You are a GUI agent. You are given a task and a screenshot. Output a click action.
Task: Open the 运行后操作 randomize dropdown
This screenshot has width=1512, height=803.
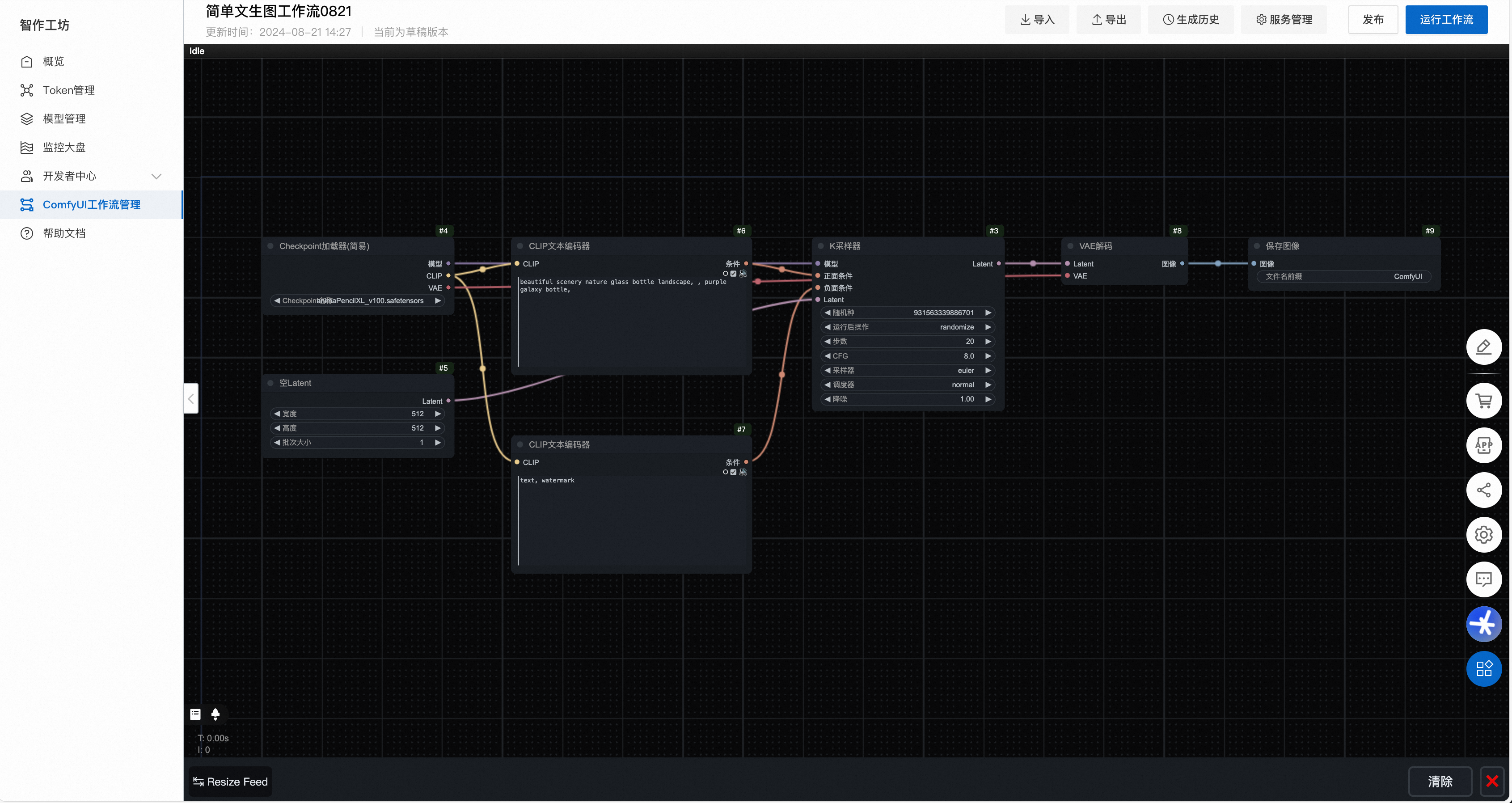908,327
